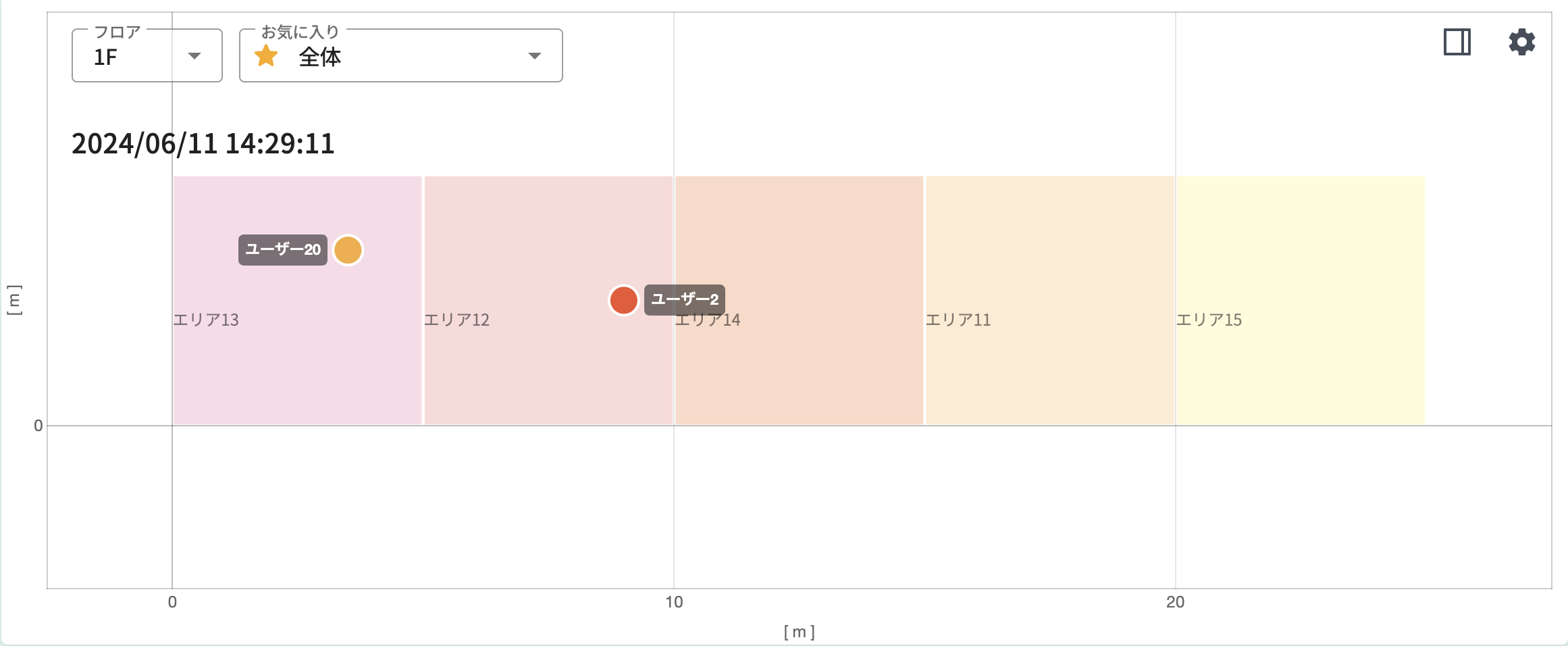
Task: Click the horizontal axis [m] label
Action: [x=799, y=632]
